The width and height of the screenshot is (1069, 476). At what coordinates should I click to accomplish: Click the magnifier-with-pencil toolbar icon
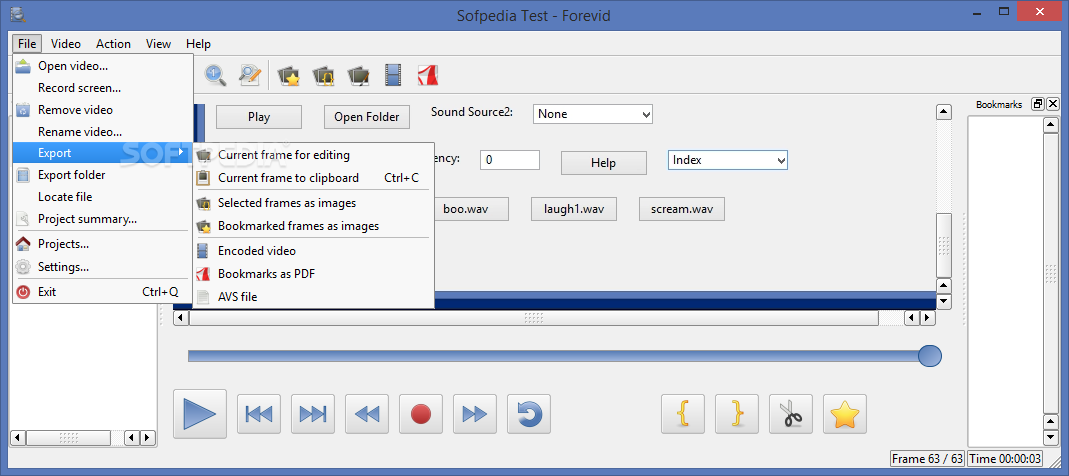250,74
